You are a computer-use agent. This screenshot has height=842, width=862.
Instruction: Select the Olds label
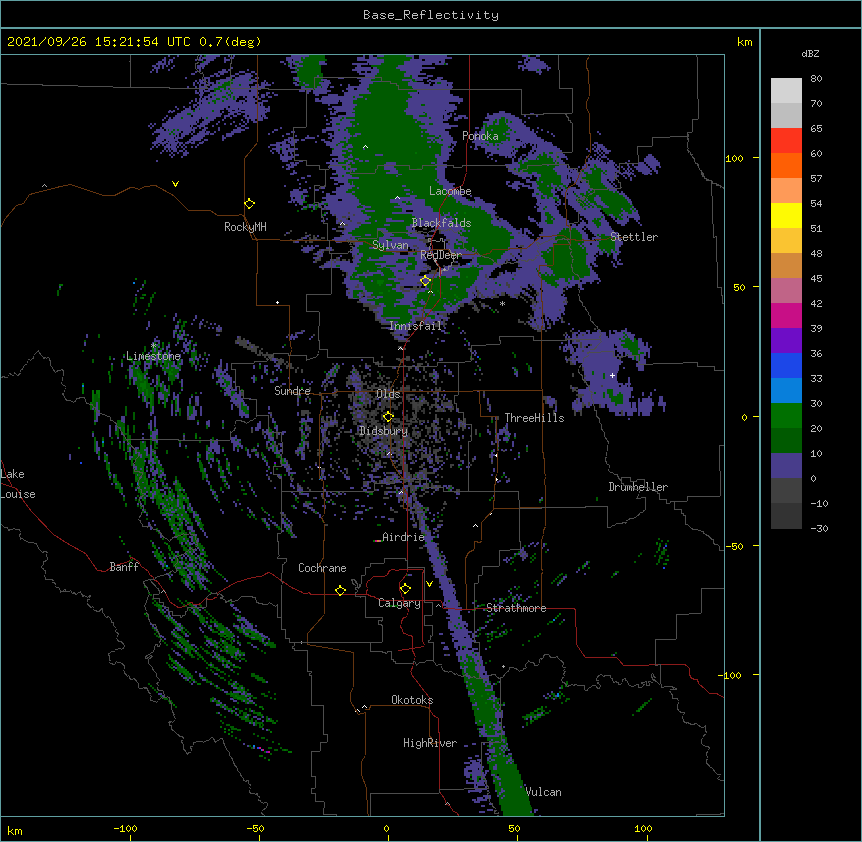pos(388,394)
